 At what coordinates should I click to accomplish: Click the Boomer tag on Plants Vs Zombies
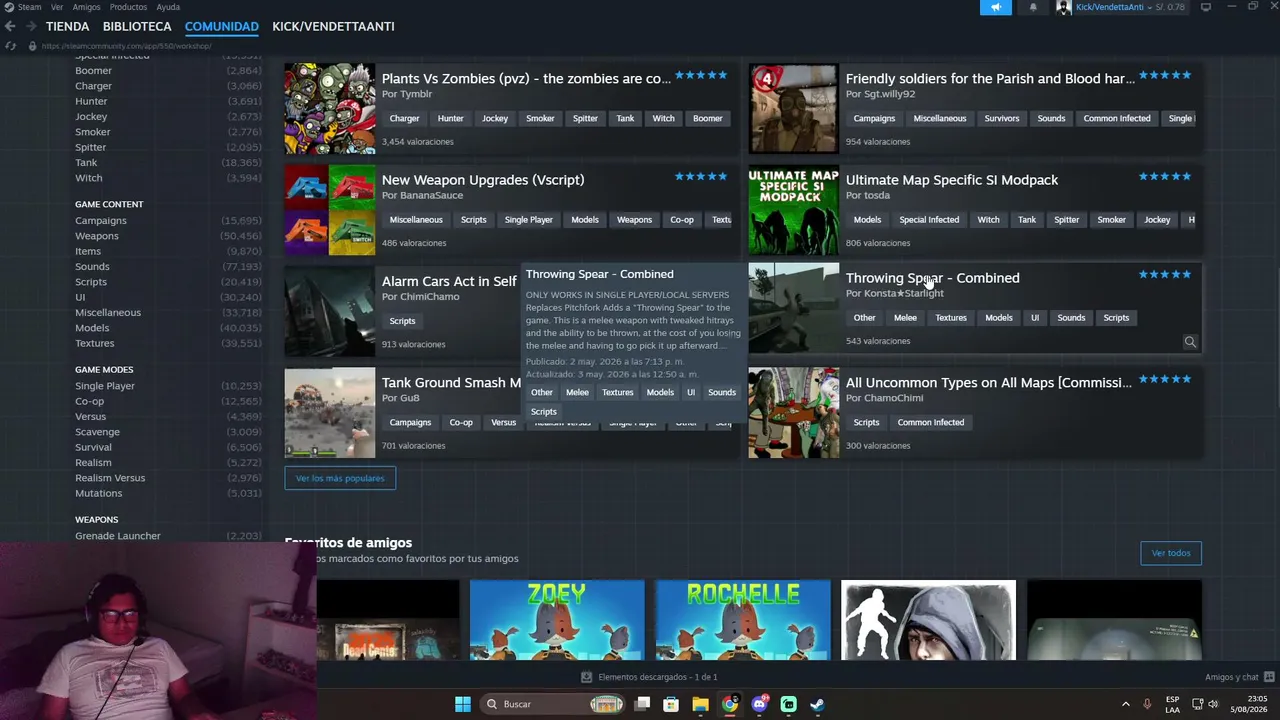(x=707, y=118)
